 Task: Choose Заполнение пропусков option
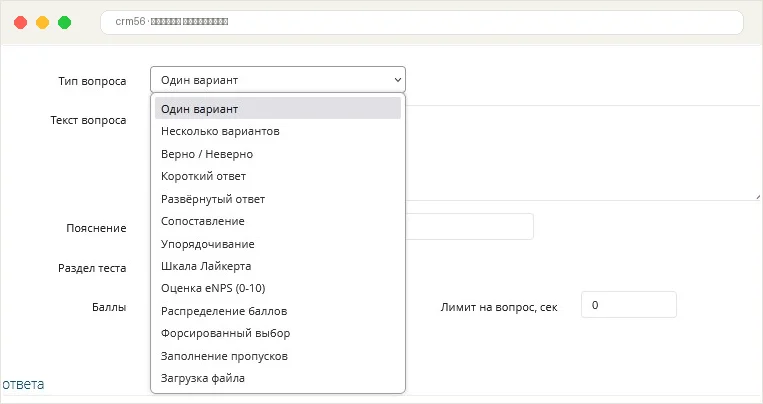click(x=278, y=356)
